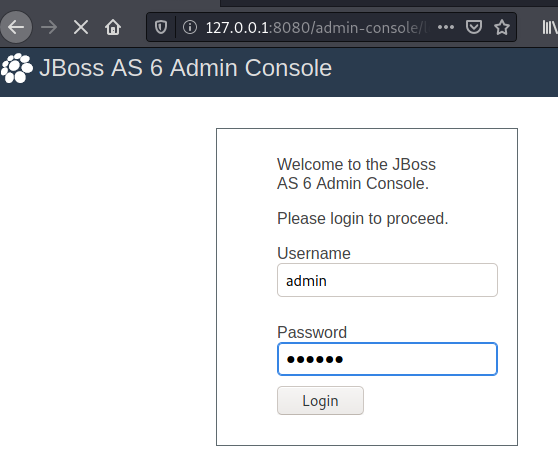Open the page actions three-dot menu
This screenshot has height=469, width=558.
[x=446, y=27]
